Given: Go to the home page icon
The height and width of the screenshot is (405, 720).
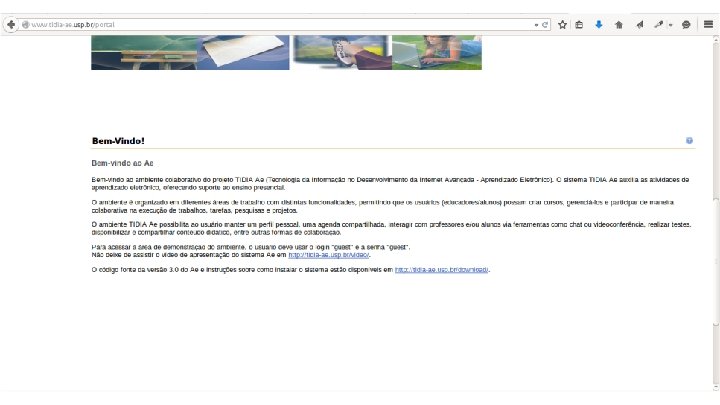Looking at the screenshot, I should tap(619, 25).
